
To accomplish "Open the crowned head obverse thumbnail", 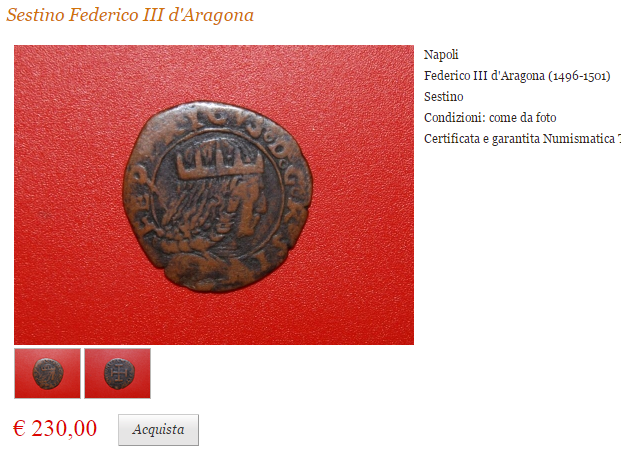I will [48, 373].
